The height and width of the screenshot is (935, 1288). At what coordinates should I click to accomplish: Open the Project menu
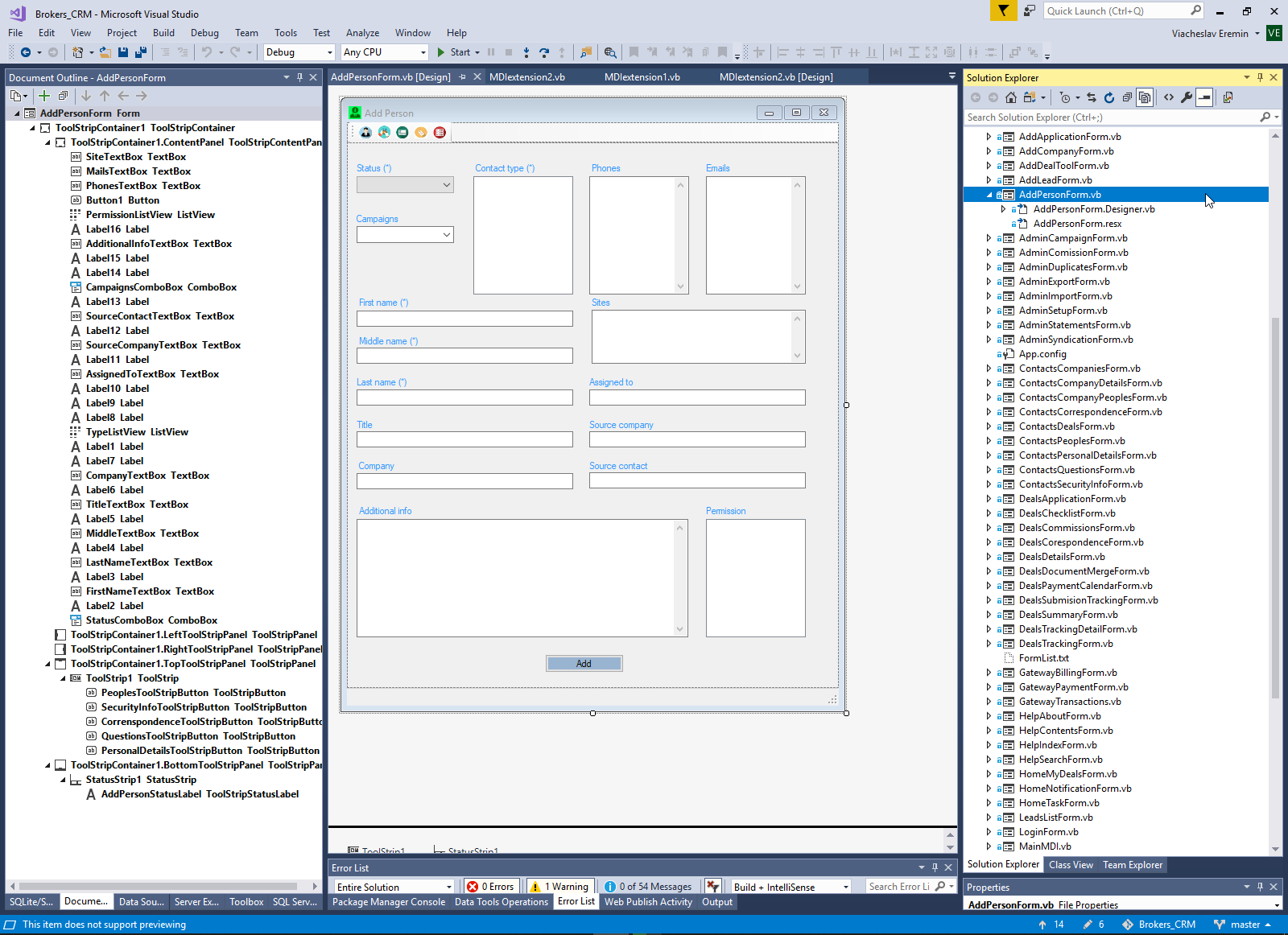pyautogui.click(x=122, y=33)
